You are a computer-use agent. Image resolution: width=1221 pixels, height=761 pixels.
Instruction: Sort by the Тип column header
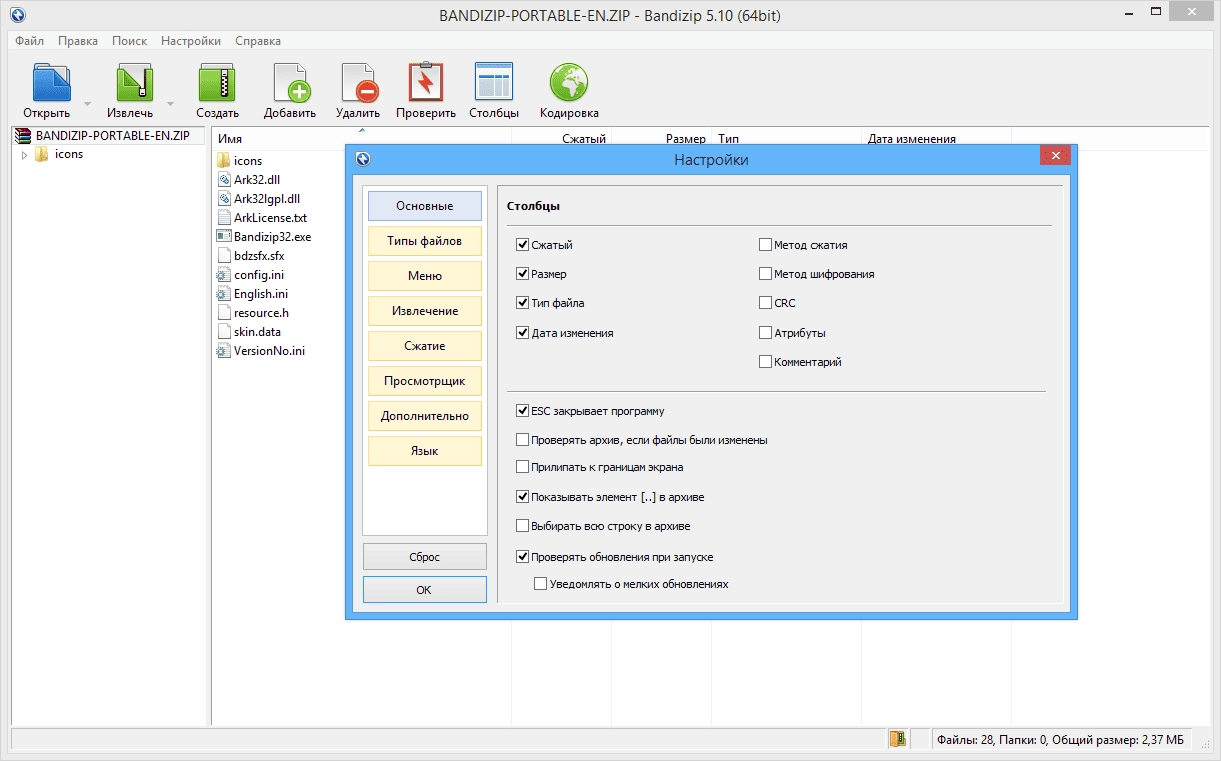pyautogui.click(x=786, y=139)
